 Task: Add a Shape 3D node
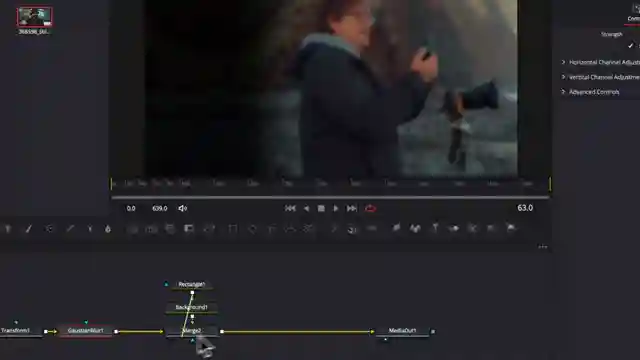[416, 229]
